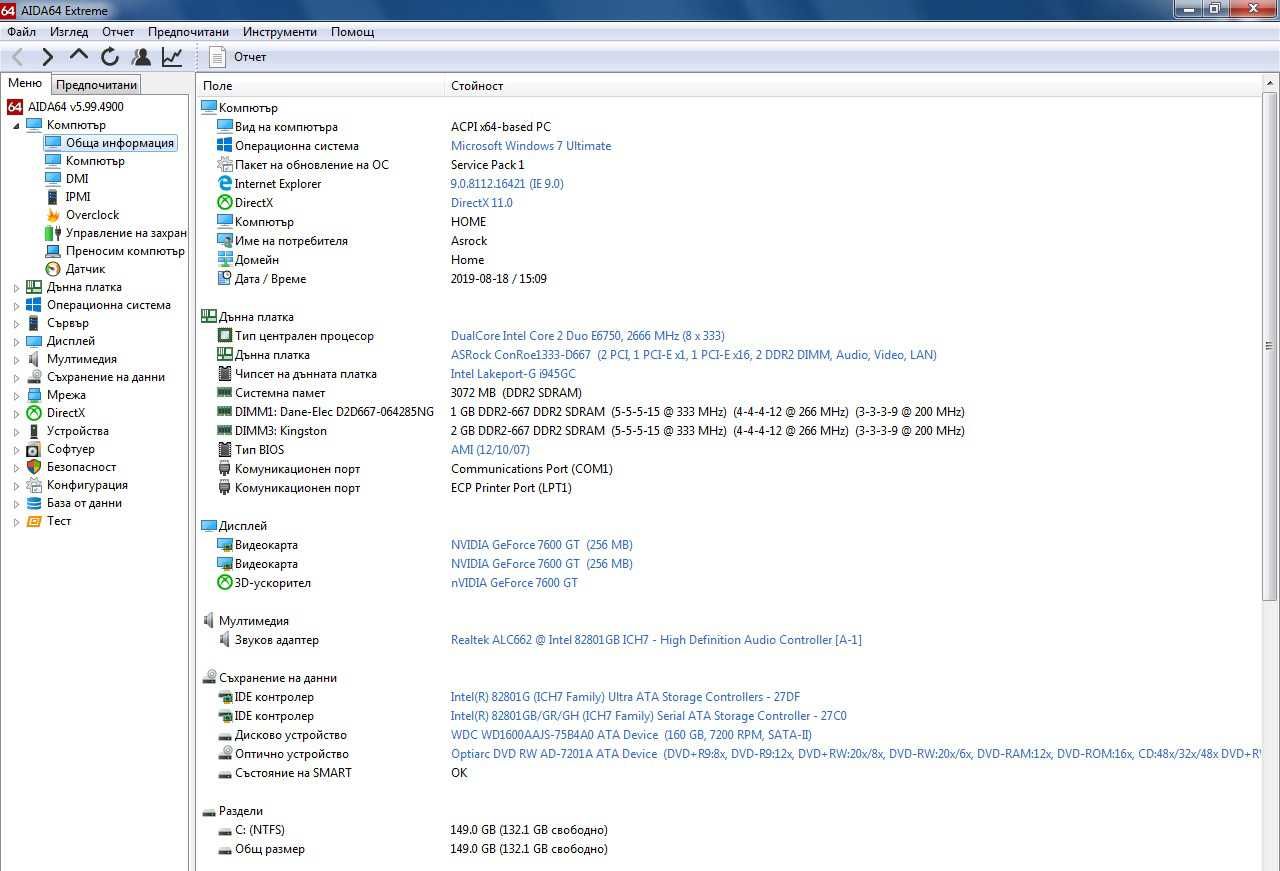1280x871 pixels.
Task: Open the ASRock ConRoe1333-D667 motherboard link
Action: tap(521, 355)
